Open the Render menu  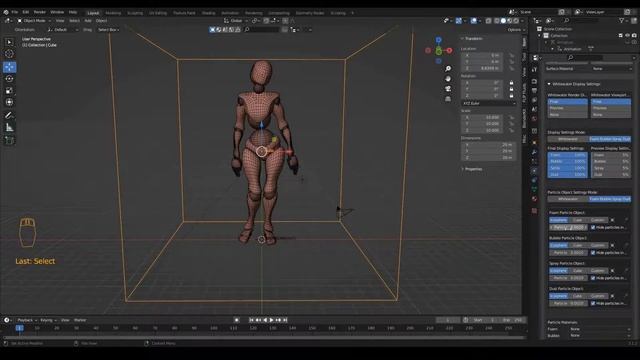pyautogui.click(x=40, y=12)
